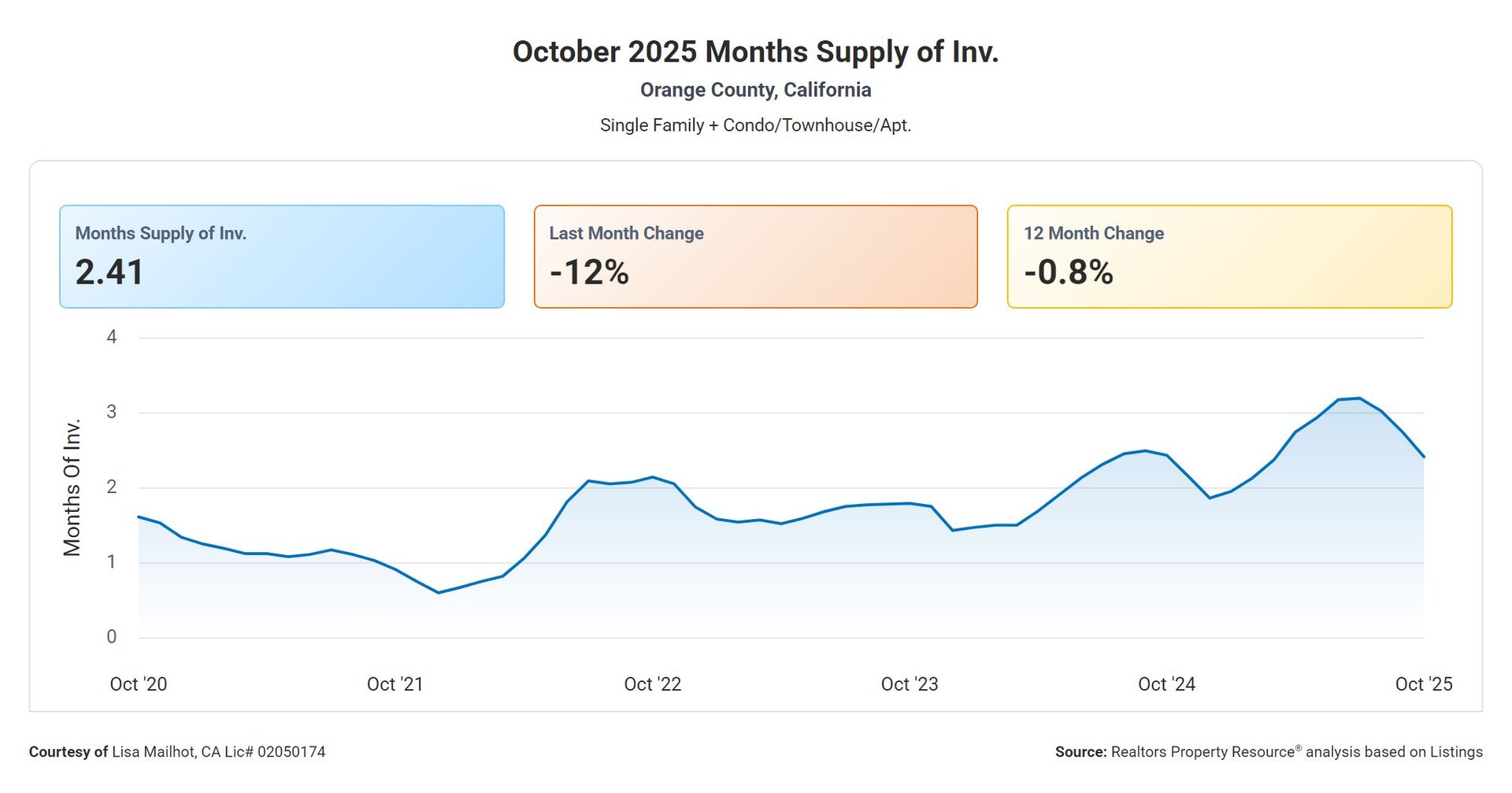1512x793 pixels.
Task: Select the Orange County, California subtitle
Action: [755, 90]
